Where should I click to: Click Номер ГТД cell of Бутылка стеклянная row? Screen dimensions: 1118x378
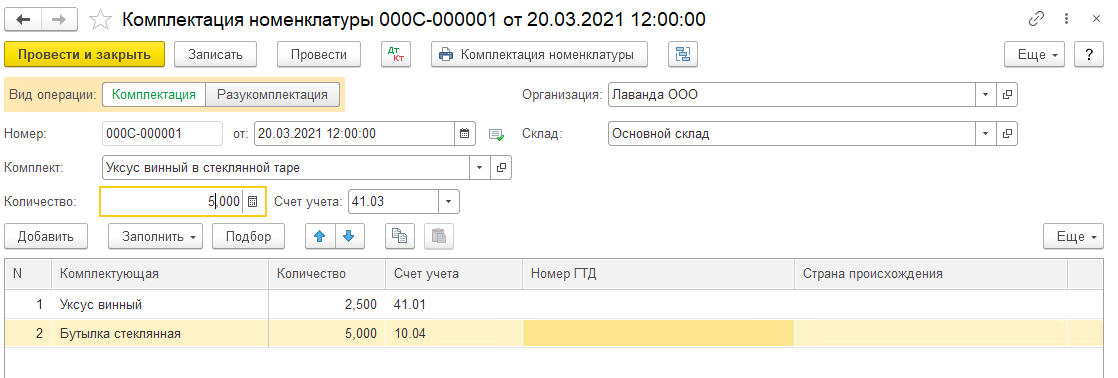pyautogui.click(x=659, y=333)
